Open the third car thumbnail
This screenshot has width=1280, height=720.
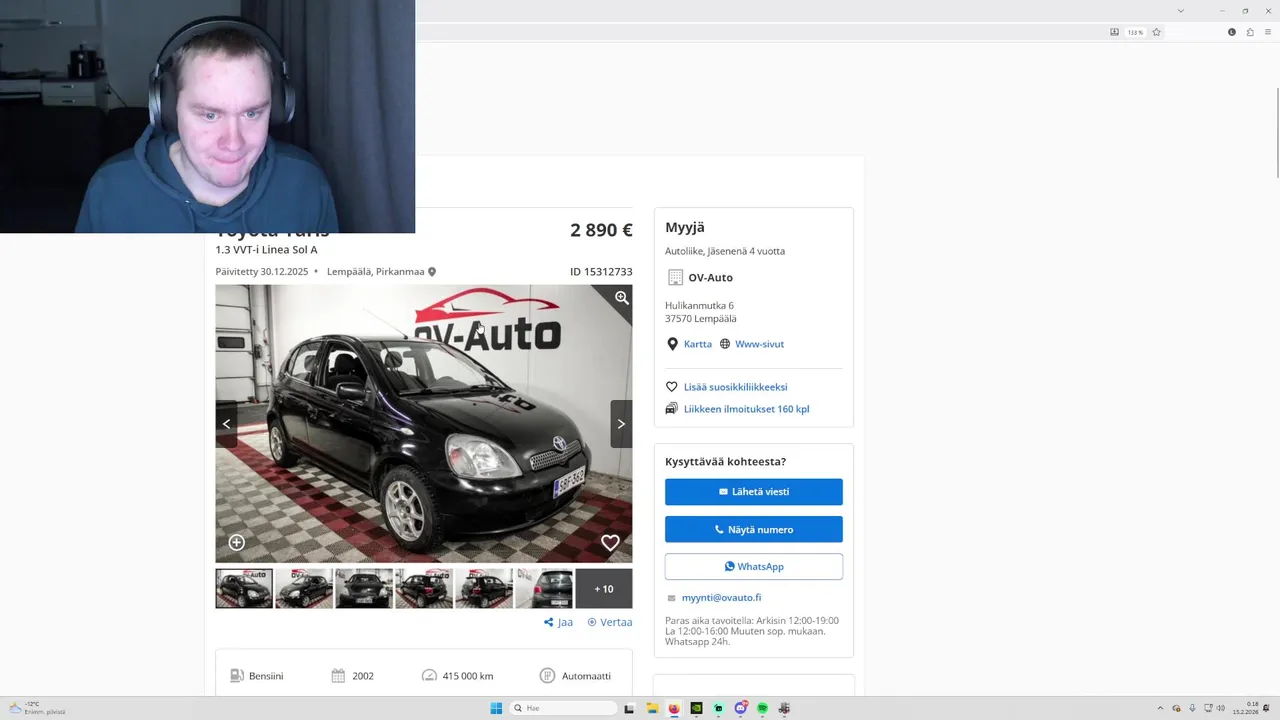(364, 589)
